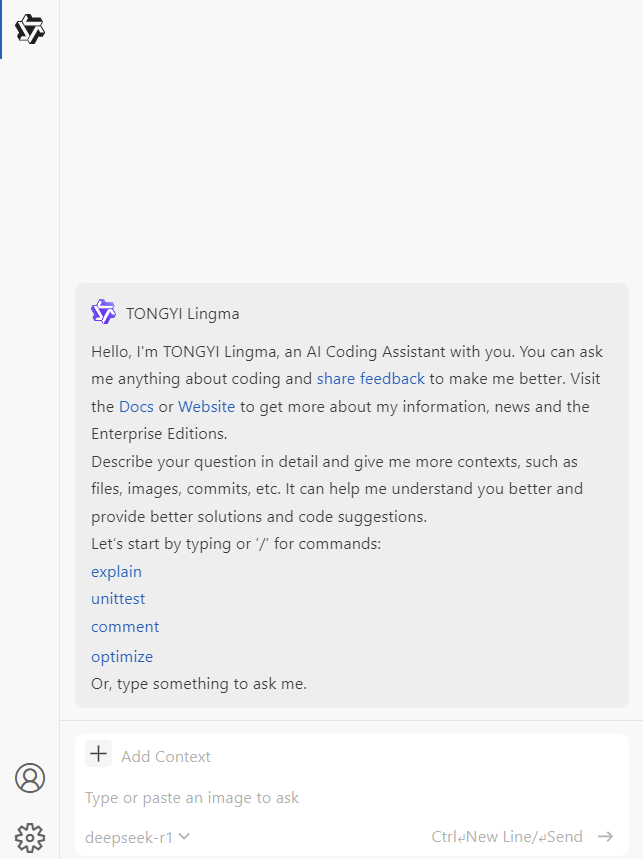643x859 pixels.
Task: Focus the 'Type or paste an image to ask' field
Action: [x=300, y=798]
